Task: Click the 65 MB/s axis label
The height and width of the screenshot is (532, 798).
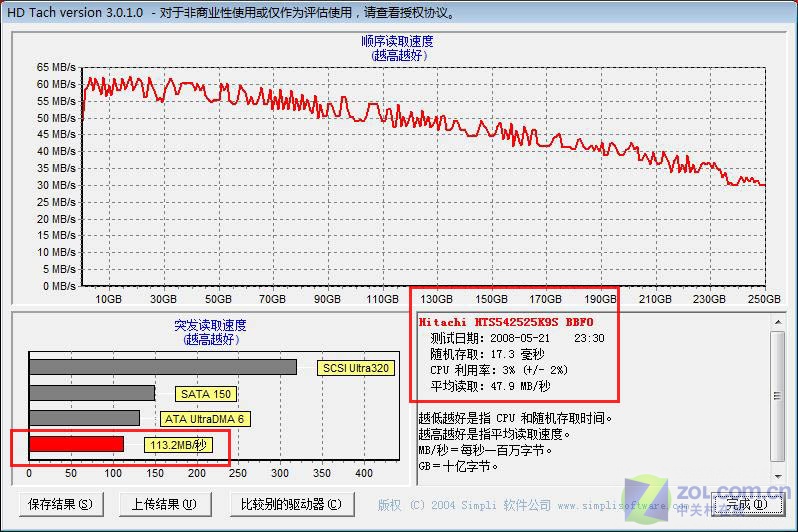Action: (56, 67)
